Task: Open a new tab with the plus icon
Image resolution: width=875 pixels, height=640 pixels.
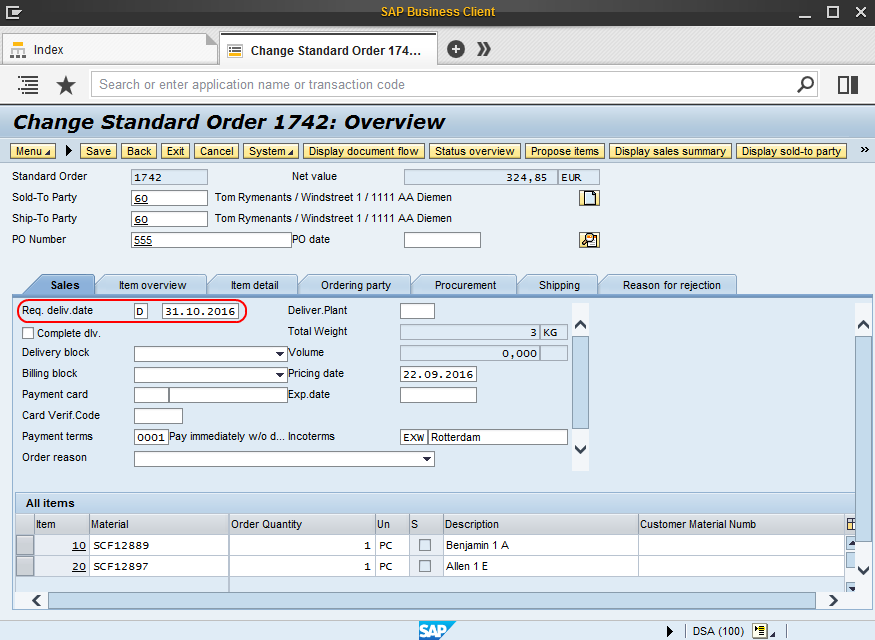Action: coord(455,47)
